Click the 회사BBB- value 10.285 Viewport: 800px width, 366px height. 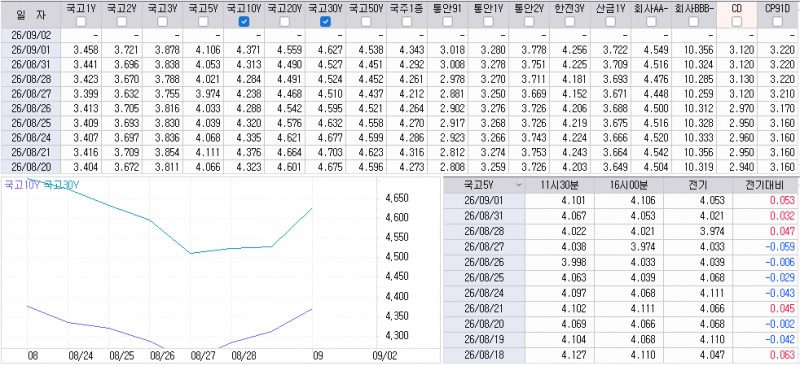(698, 79)
